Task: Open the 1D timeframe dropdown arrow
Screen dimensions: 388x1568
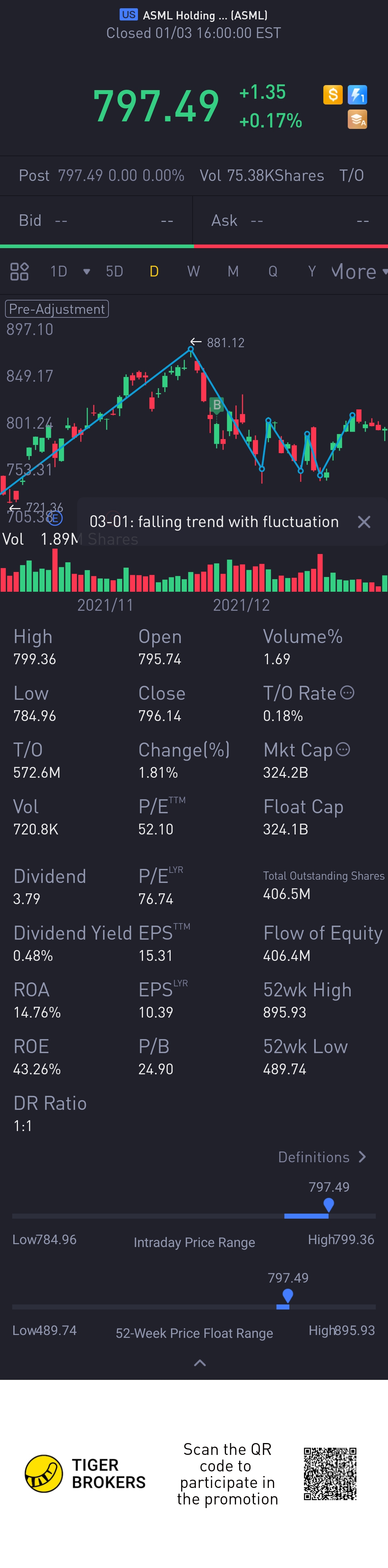Action: (x=87, y=271)
